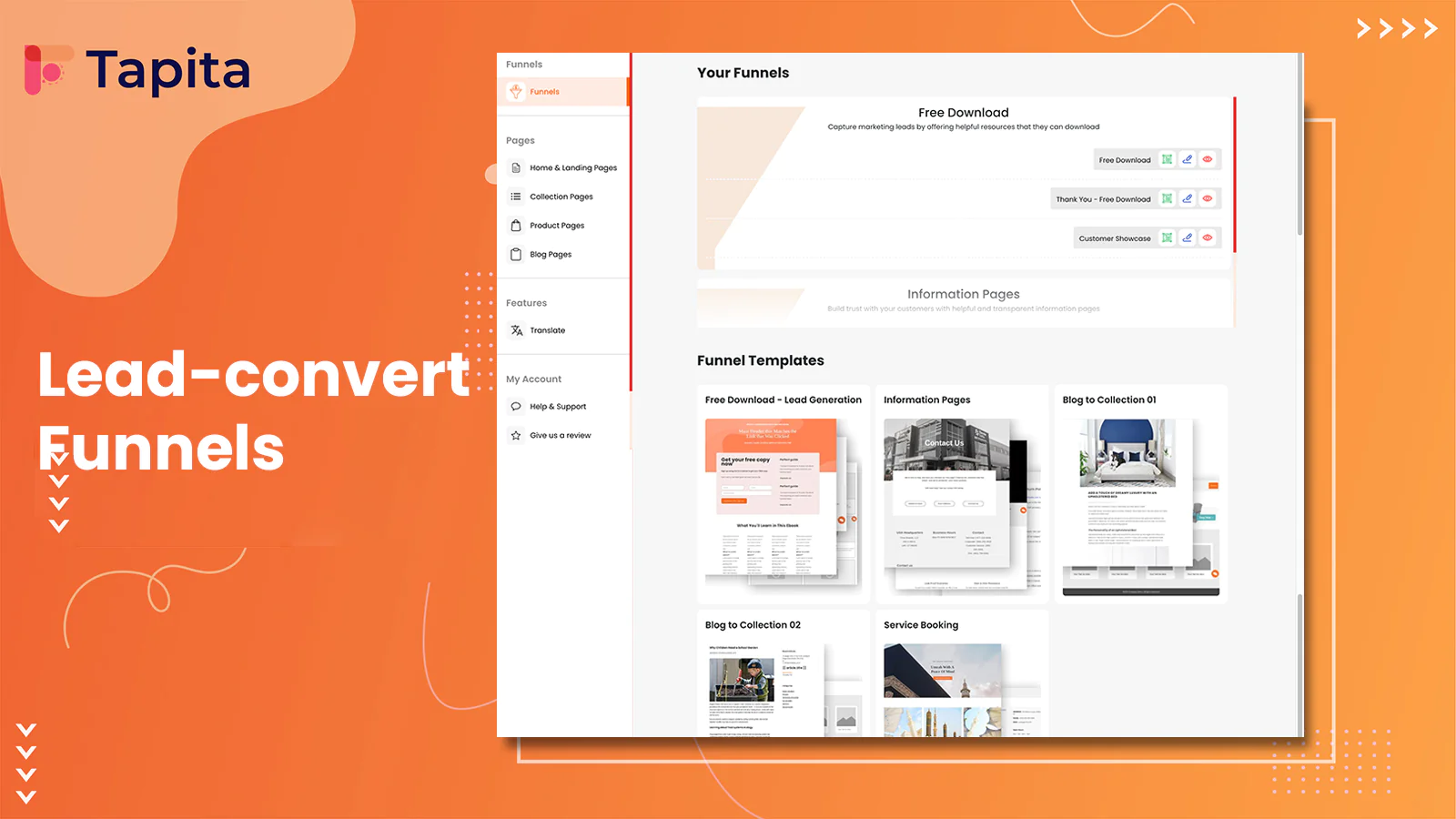Open Translate via its language icon
Viewport: 1456px width, 819px height.
tap(516, 330)
